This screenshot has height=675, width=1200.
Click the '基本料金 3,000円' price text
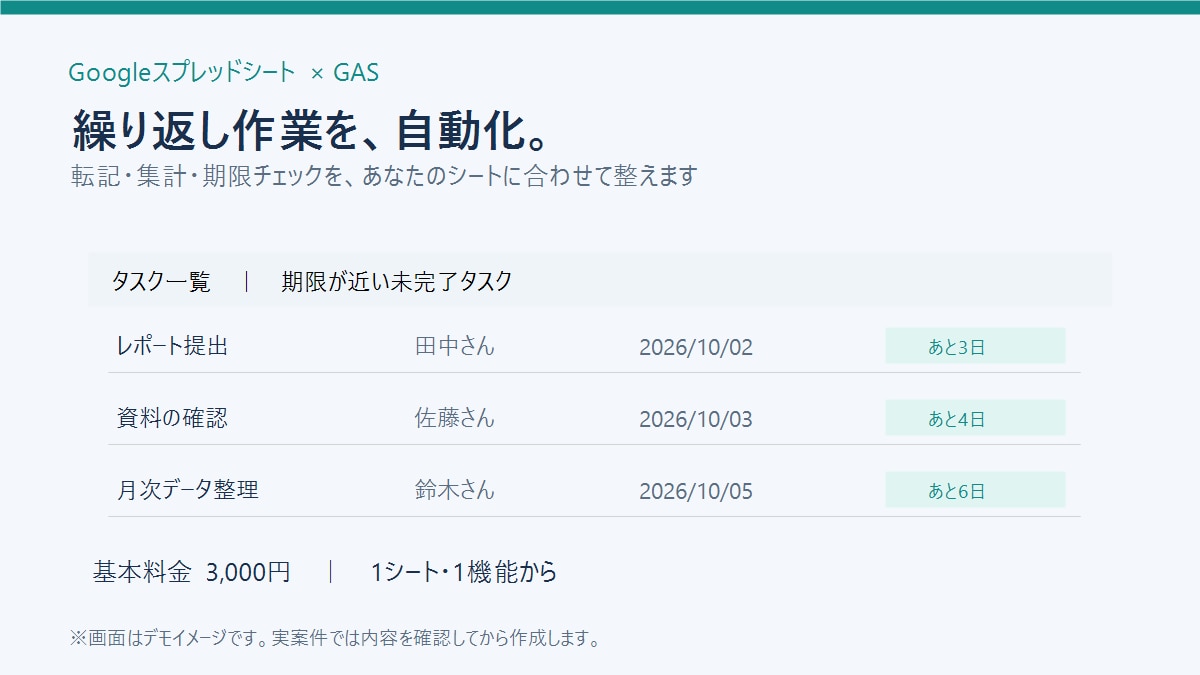[192, 573]
